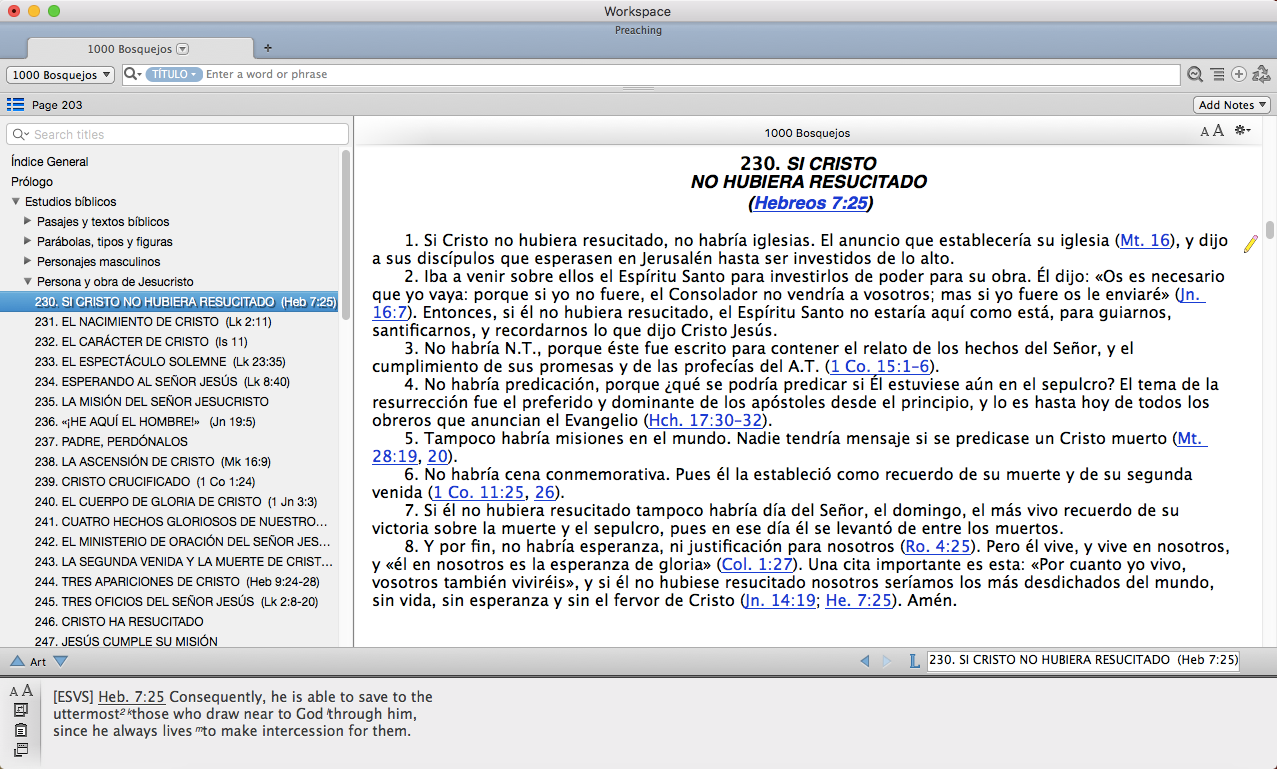Select 244. TRES APARICIONES DE CRISTO
The image size is (1277, 769).
coord(176,582)
